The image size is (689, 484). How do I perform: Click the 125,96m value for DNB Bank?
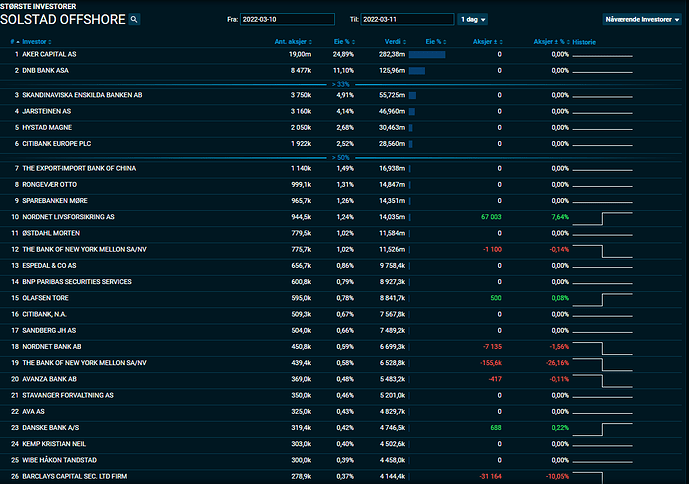(x=392, y=70)
